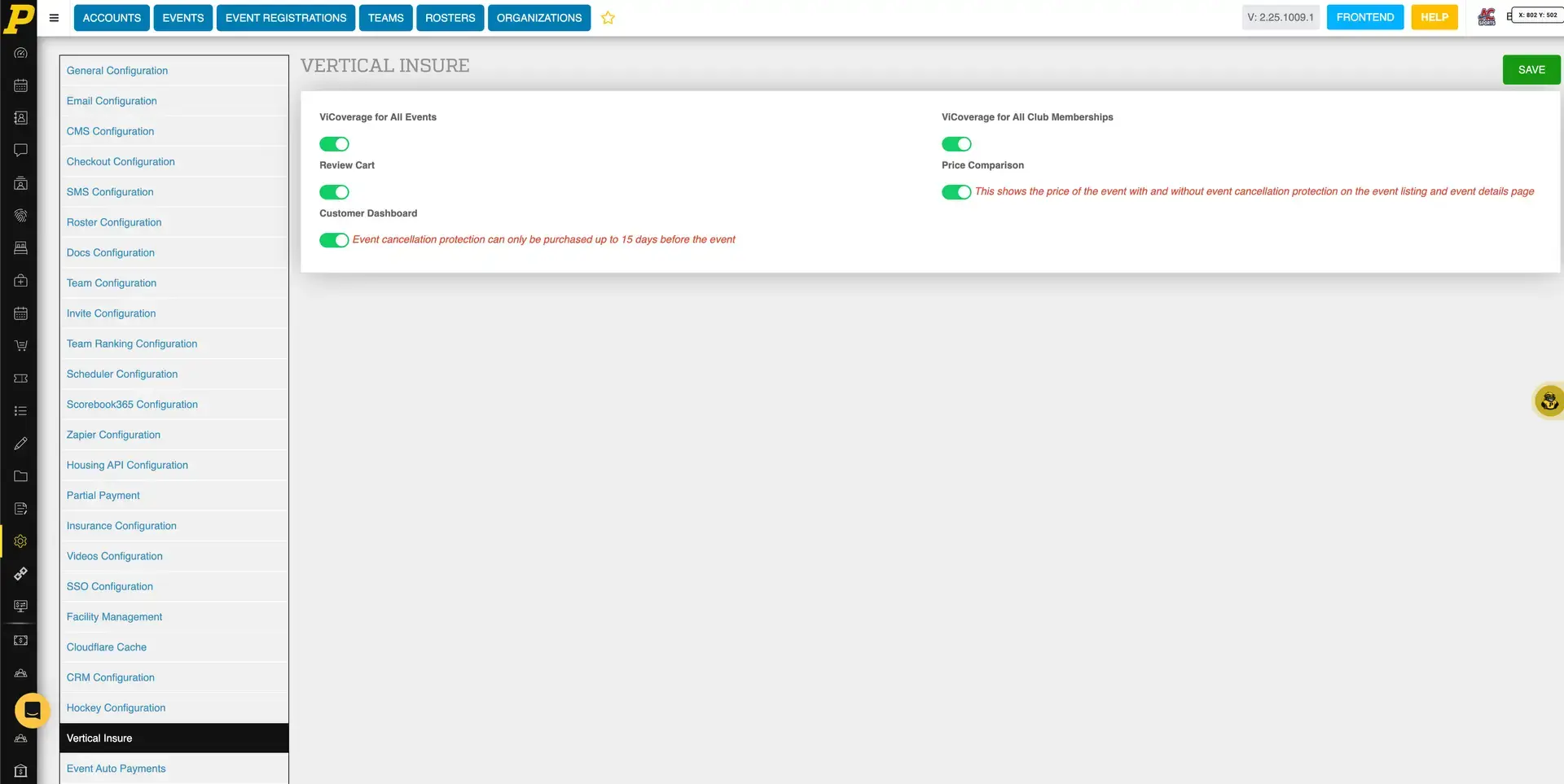Open SMS Configuration
Image resolution: width=1564 pixels, height=784 pixels.
tap(174, 192)
